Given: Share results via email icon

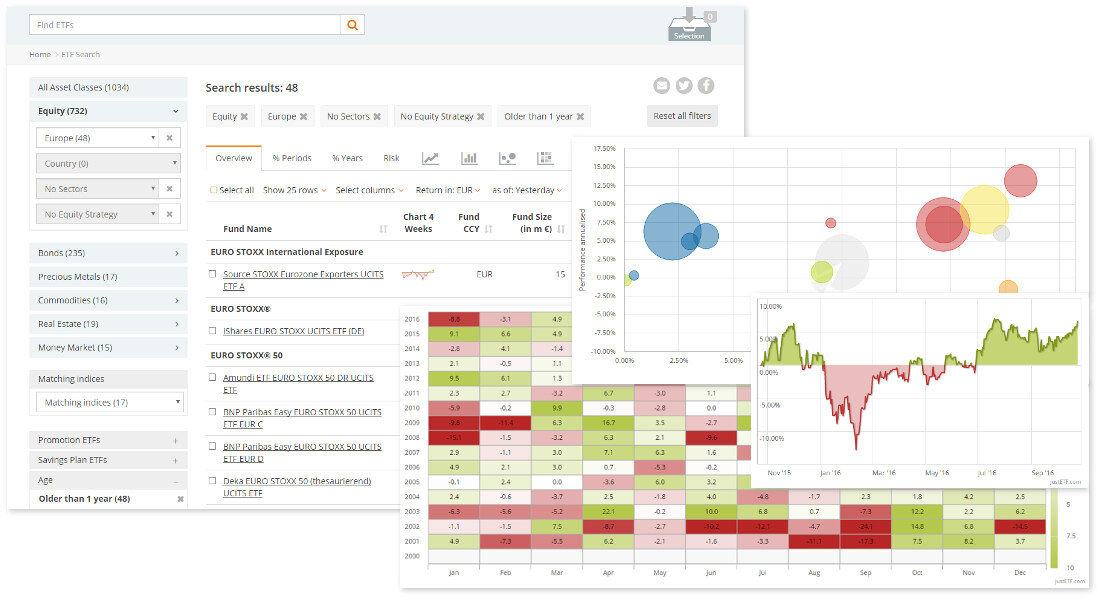Looking at the screenshot, I should click(x=661, y=86).
